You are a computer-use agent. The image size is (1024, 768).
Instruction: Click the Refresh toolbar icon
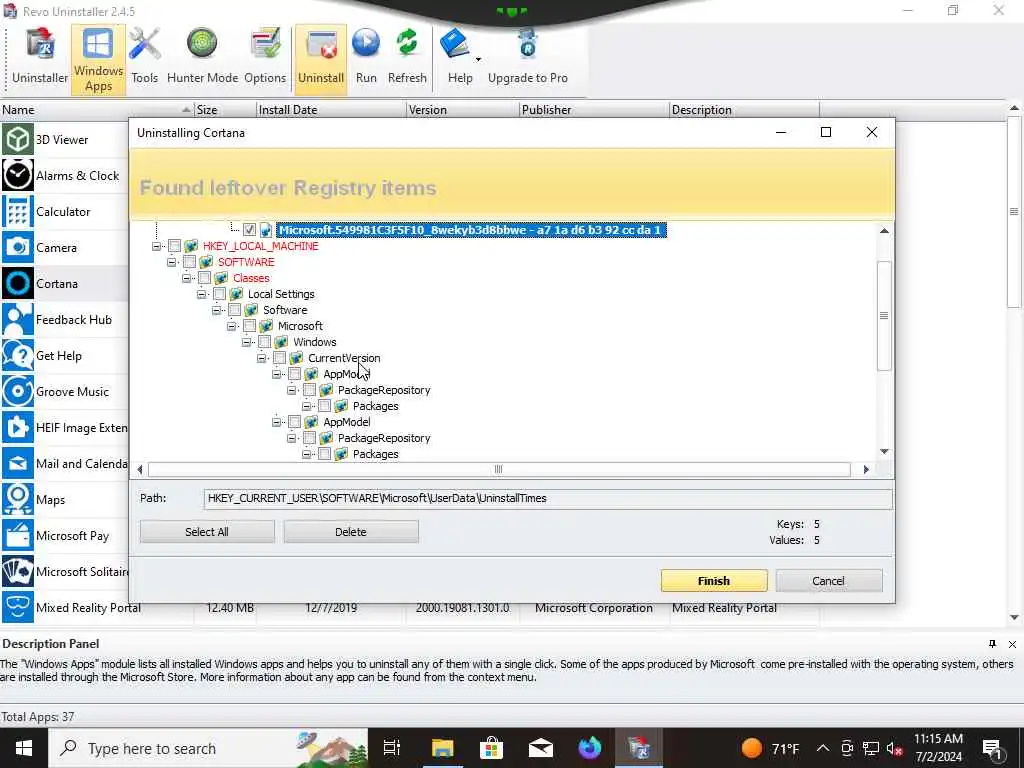[x=407, y=59]
